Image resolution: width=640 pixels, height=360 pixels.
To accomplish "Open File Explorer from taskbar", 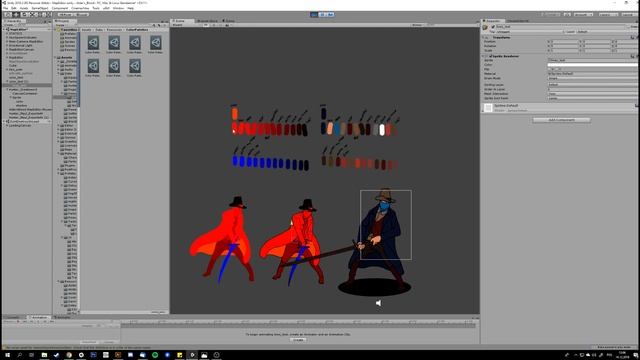I will coord(44,355).
